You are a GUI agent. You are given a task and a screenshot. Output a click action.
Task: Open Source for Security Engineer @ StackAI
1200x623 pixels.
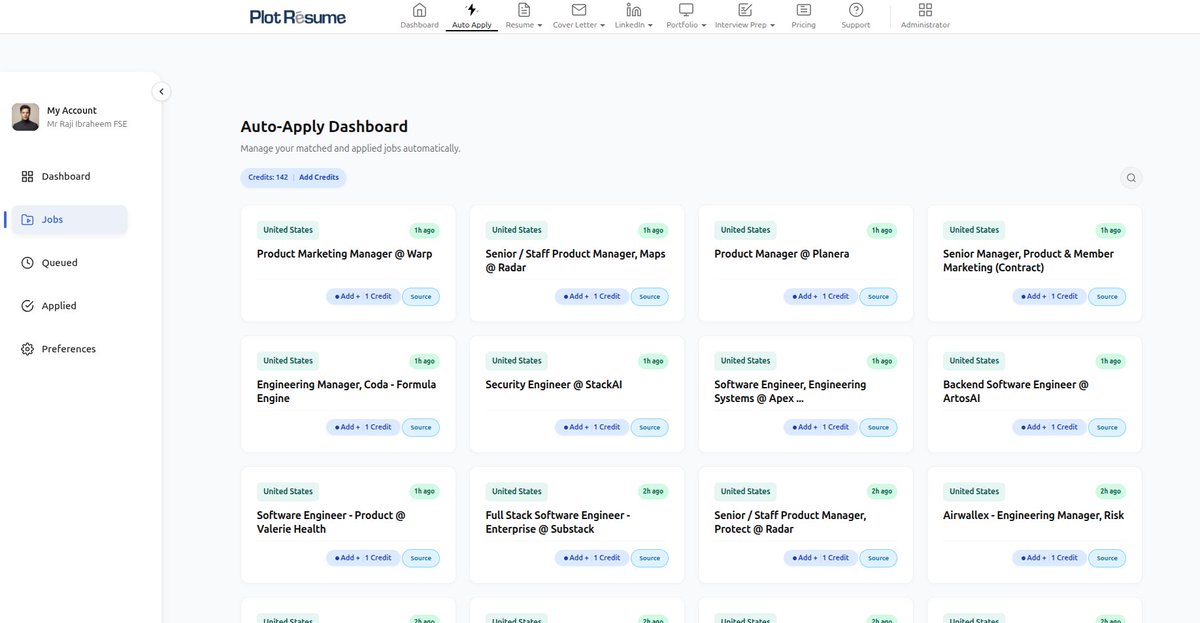click(650, 427)
